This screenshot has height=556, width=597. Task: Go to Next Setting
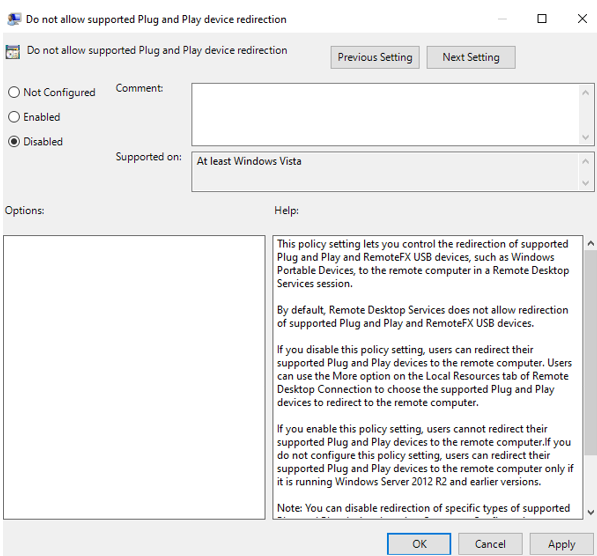(471, 58)
